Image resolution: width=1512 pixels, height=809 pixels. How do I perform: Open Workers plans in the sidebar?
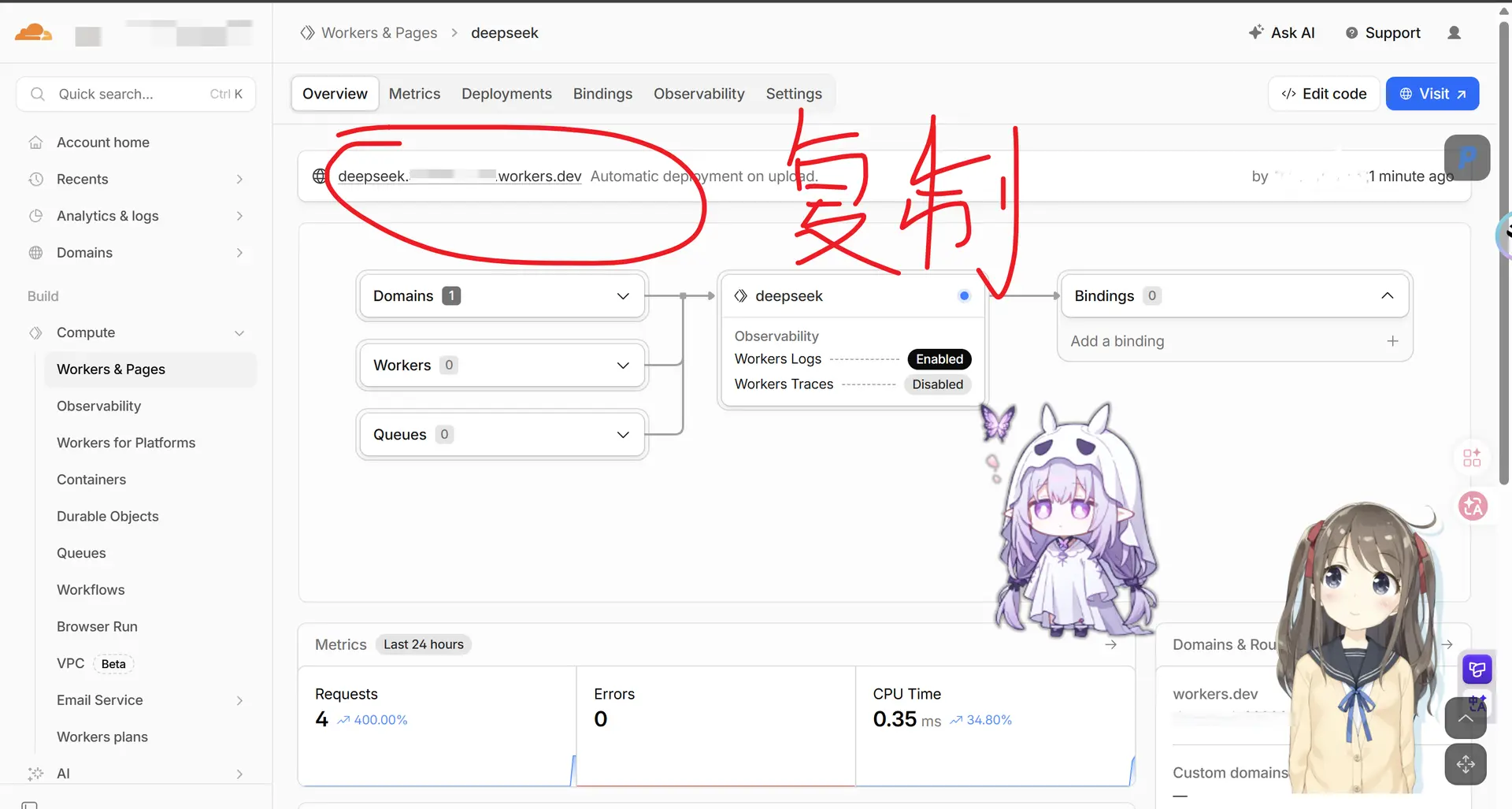pyautogui.click(x=102, y=737)
